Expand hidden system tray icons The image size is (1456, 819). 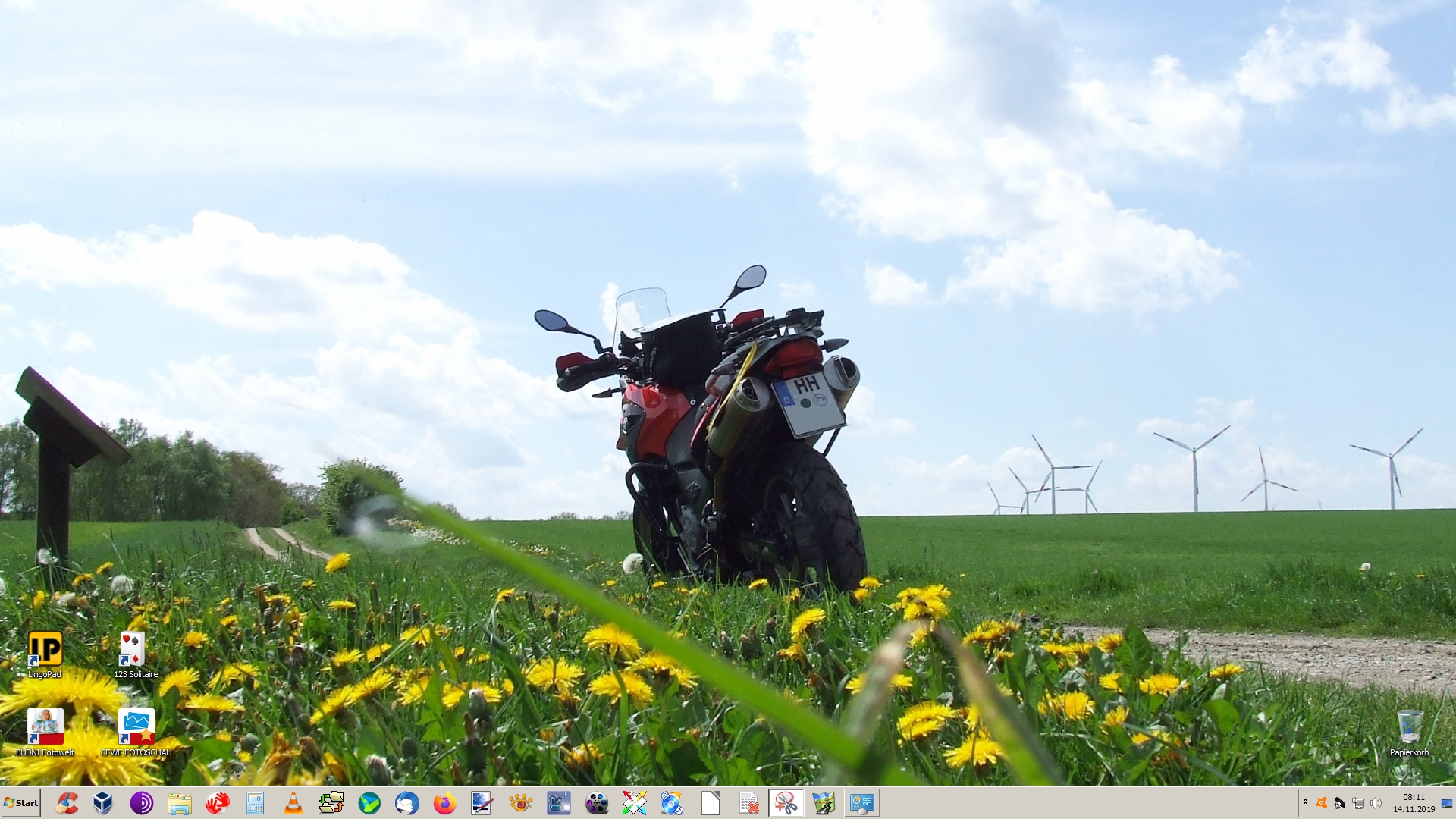1305,802
